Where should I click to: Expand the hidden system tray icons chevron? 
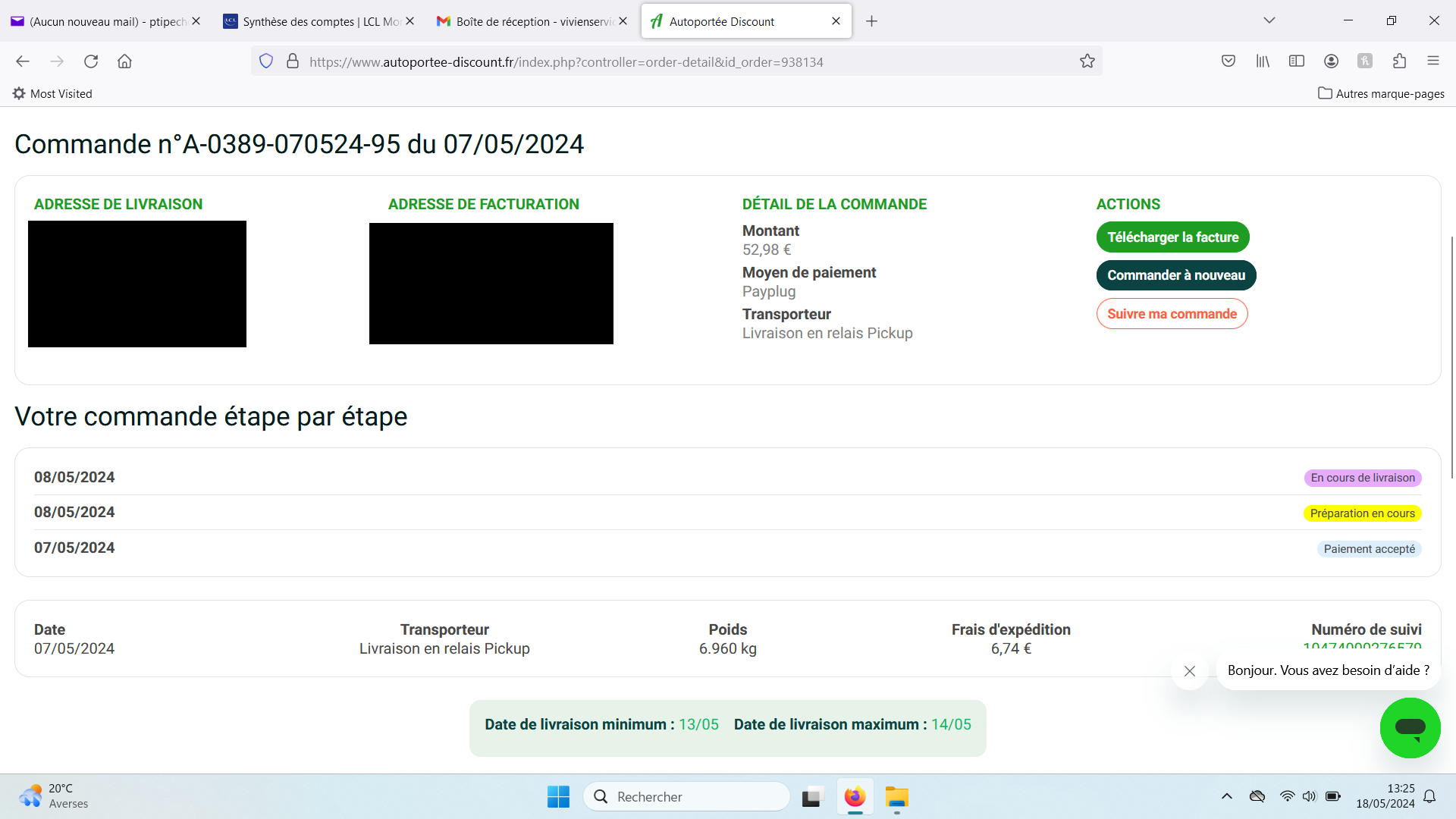point(1226,796)
